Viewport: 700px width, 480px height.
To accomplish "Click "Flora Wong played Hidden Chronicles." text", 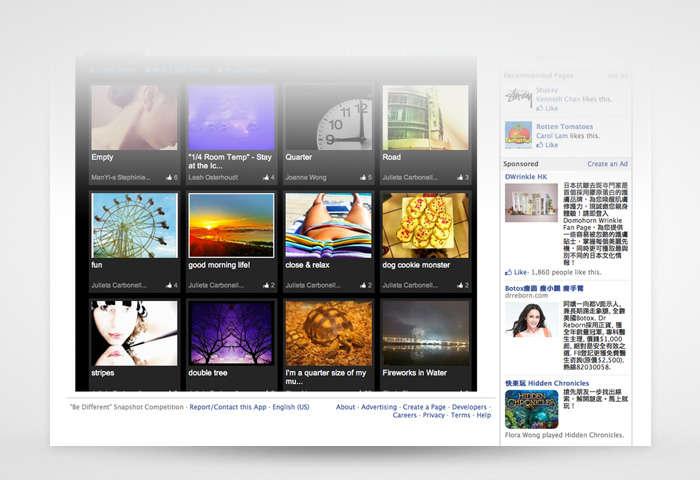I will pos(564,435).
